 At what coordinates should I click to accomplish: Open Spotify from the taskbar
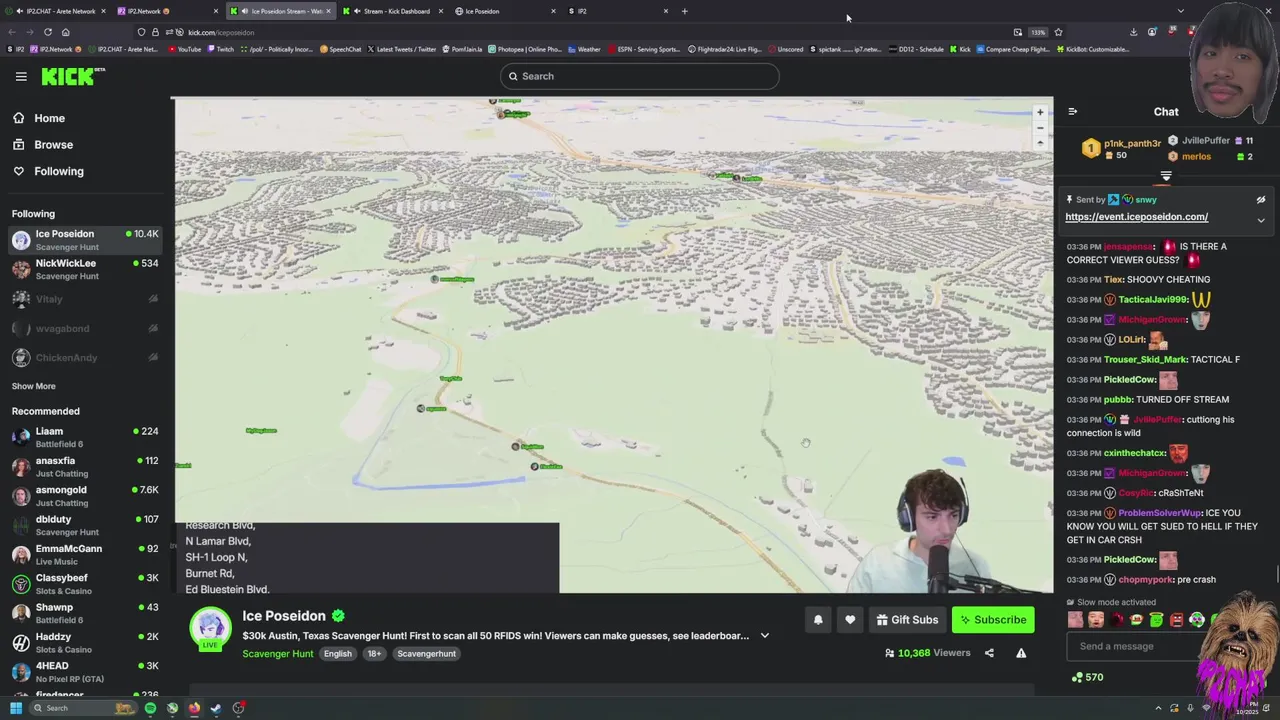coord(150,708)
